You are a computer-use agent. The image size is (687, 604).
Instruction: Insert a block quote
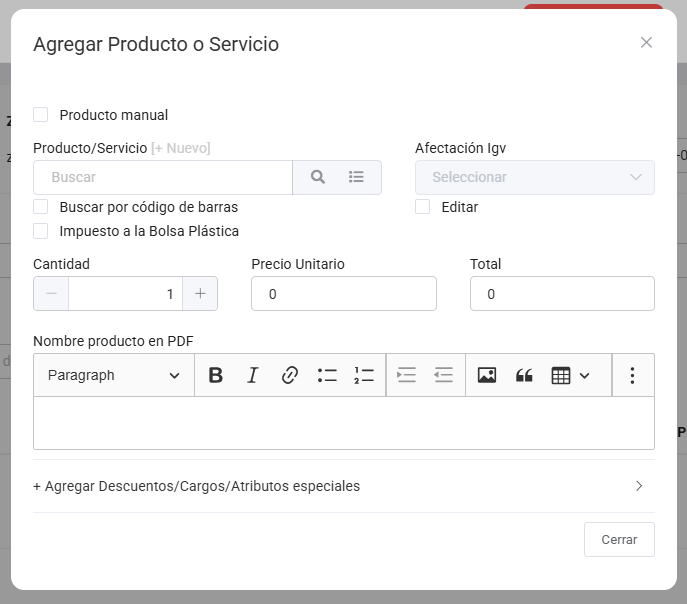point(524,375)
